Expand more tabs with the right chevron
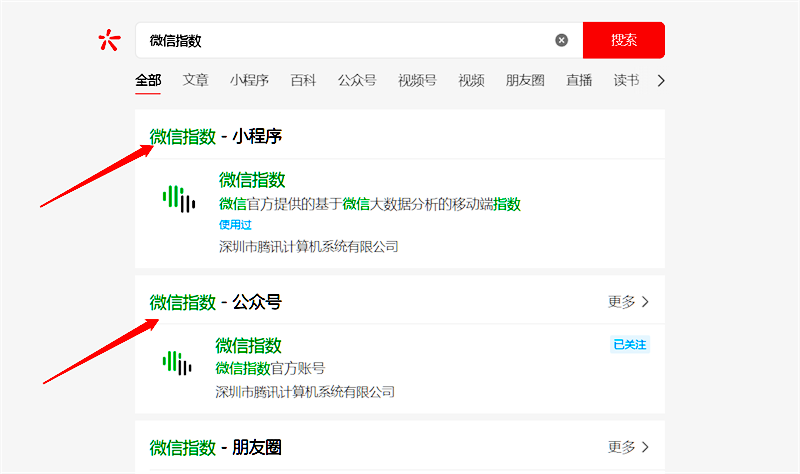800x474 pixels. pos(661,80)
